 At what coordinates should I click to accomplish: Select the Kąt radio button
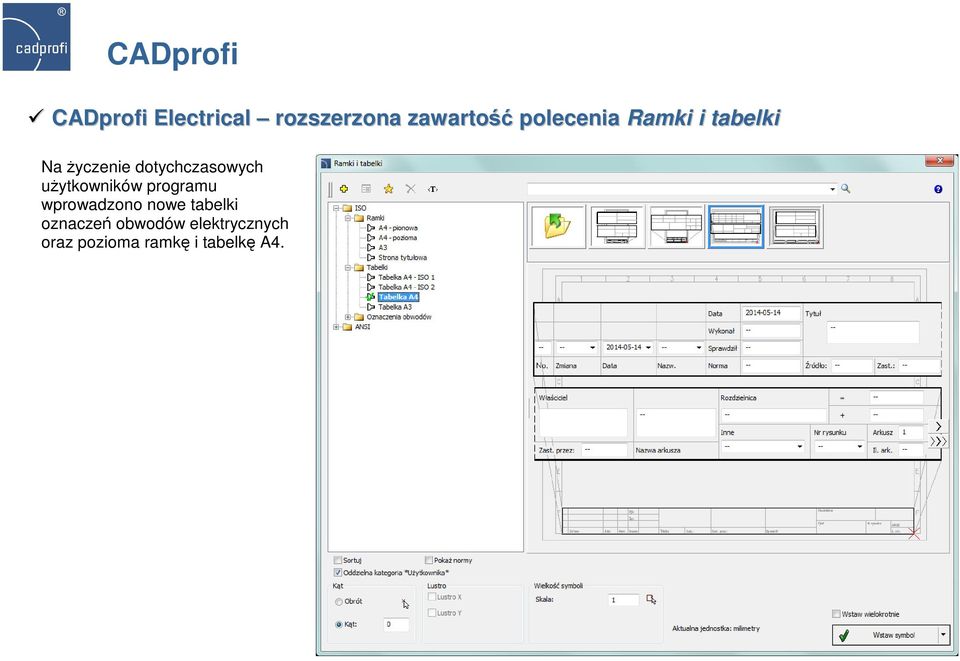point(339,624)
